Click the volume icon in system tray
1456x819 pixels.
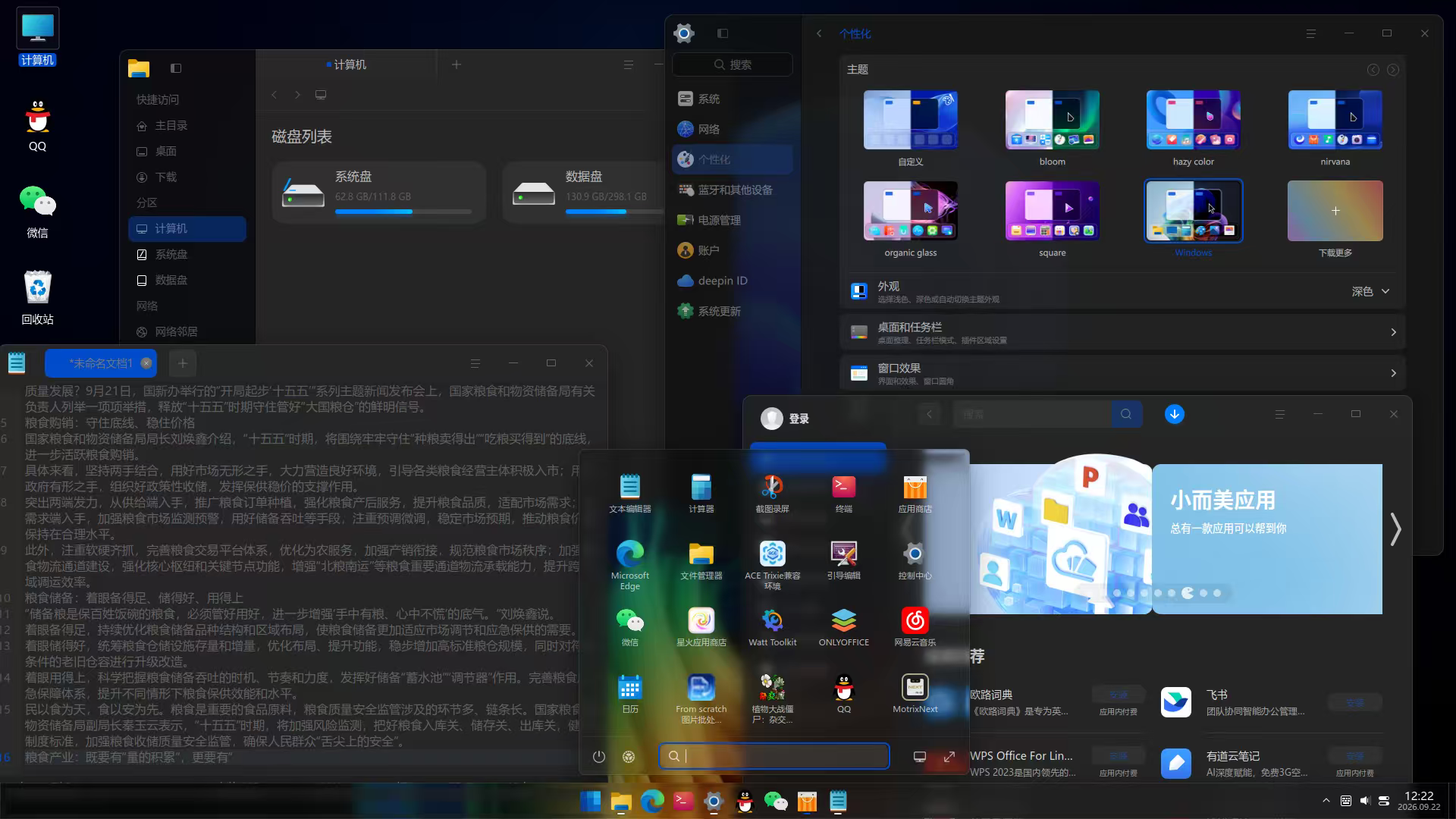coord(1364,801)
